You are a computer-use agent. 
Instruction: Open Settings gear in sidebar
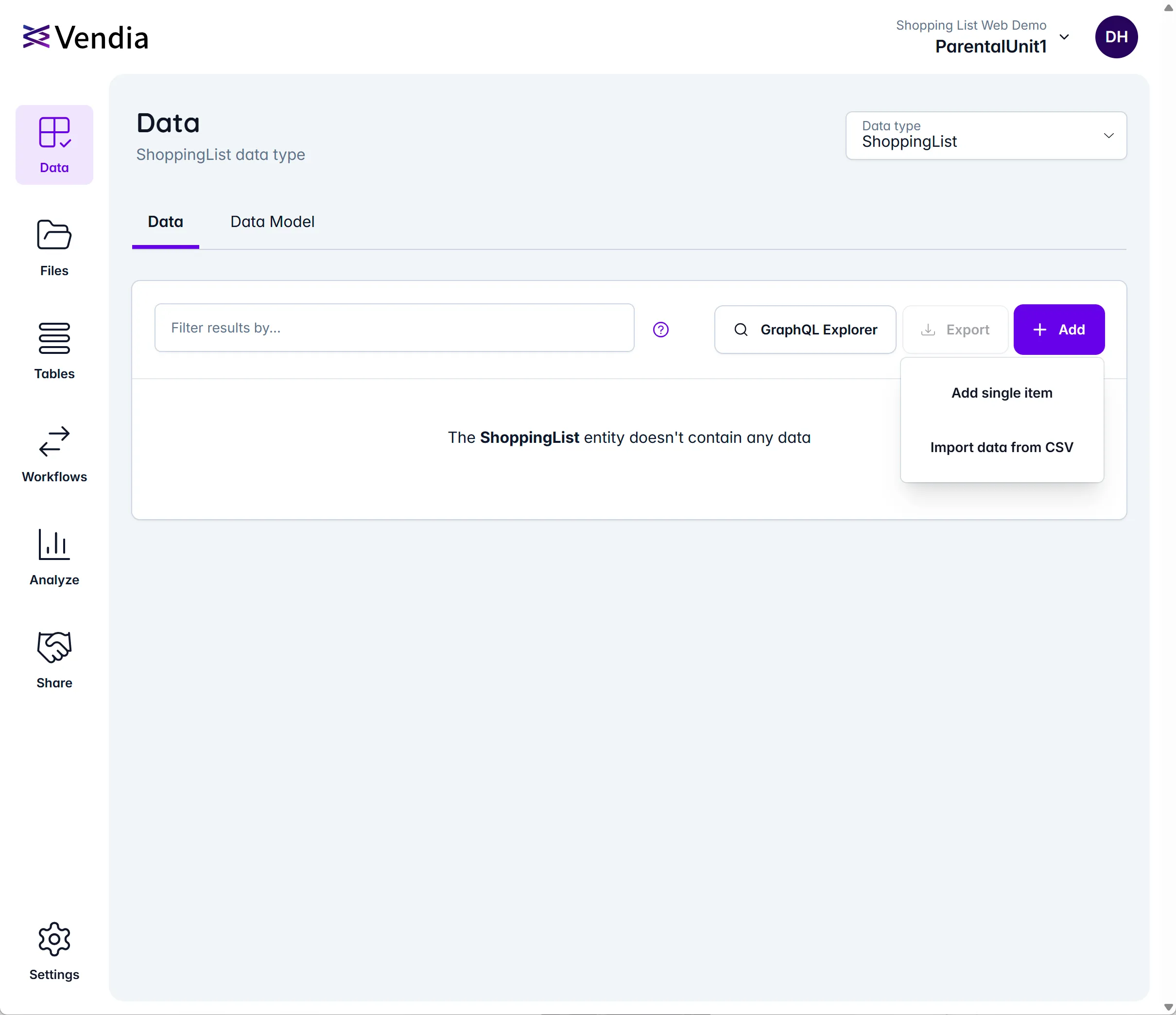click(x=54, y=951)
